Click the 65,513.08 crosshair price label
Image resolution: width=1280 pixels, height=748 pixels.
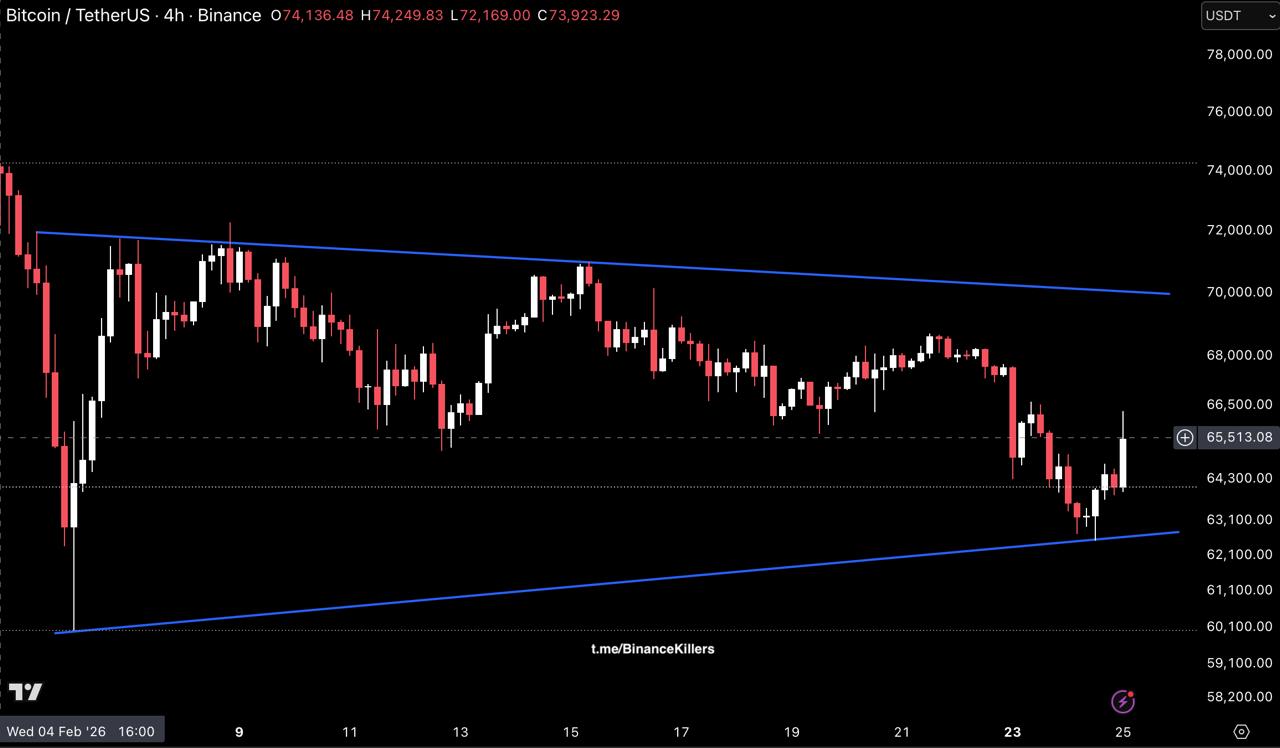pyautogui.click(x=1239, y=437)
